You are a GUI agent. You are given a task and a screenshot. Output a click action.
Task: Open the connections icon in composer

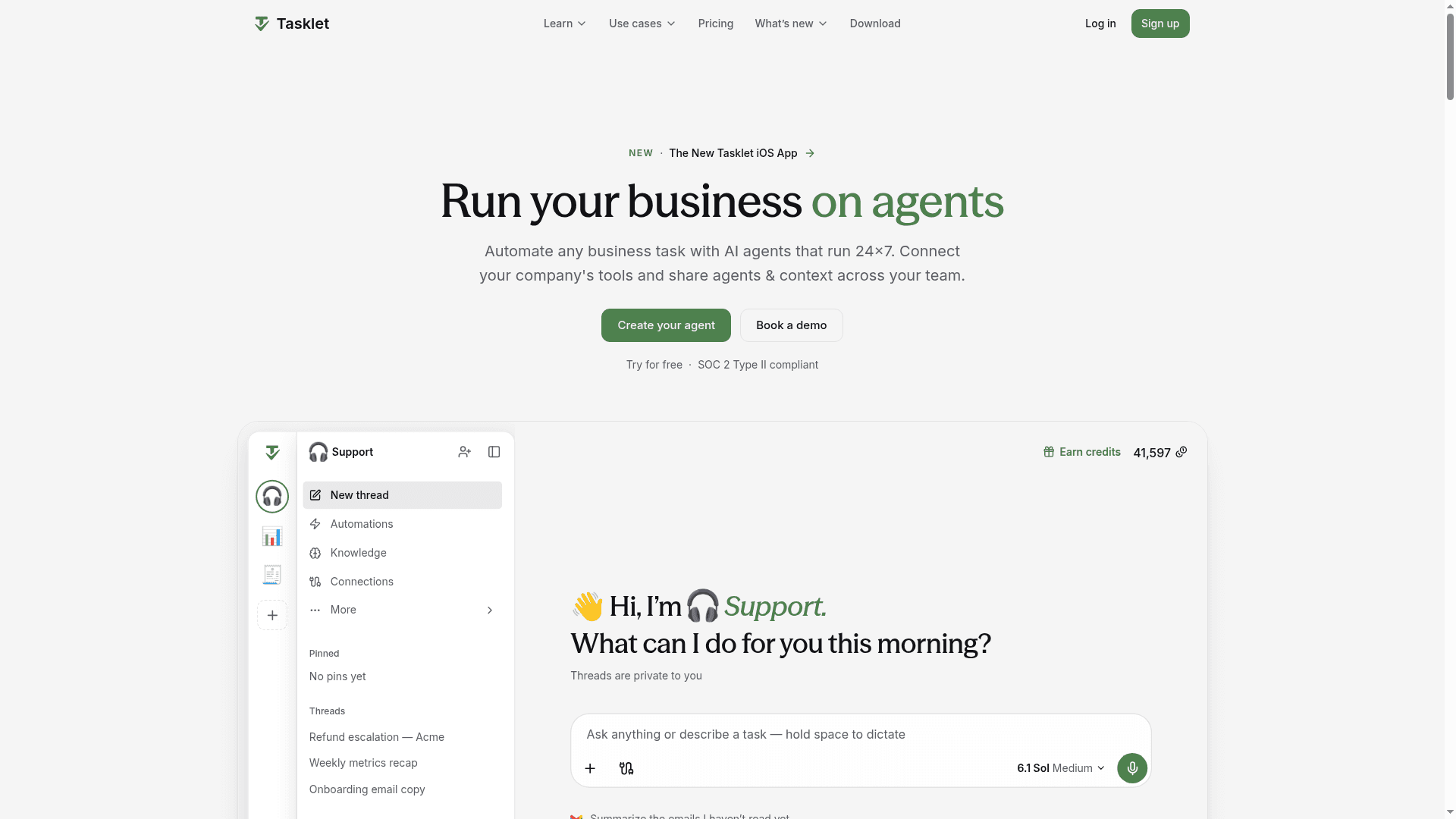coord(626,768)
